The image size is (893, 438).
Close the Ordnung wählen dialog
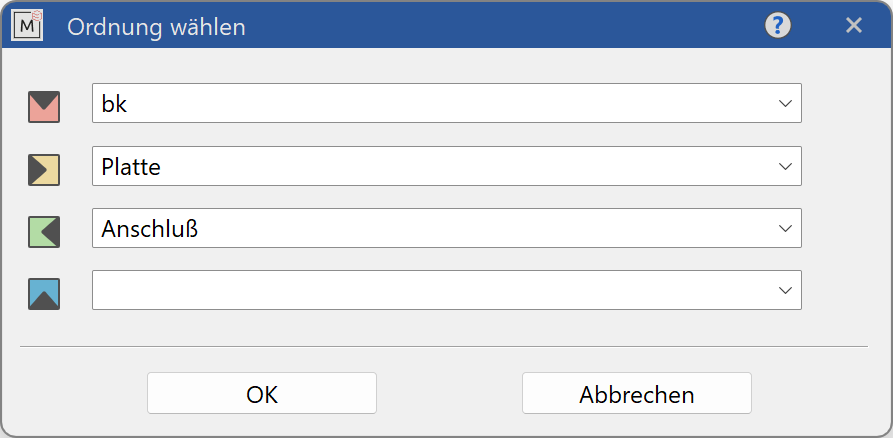[x=854, y=26]
